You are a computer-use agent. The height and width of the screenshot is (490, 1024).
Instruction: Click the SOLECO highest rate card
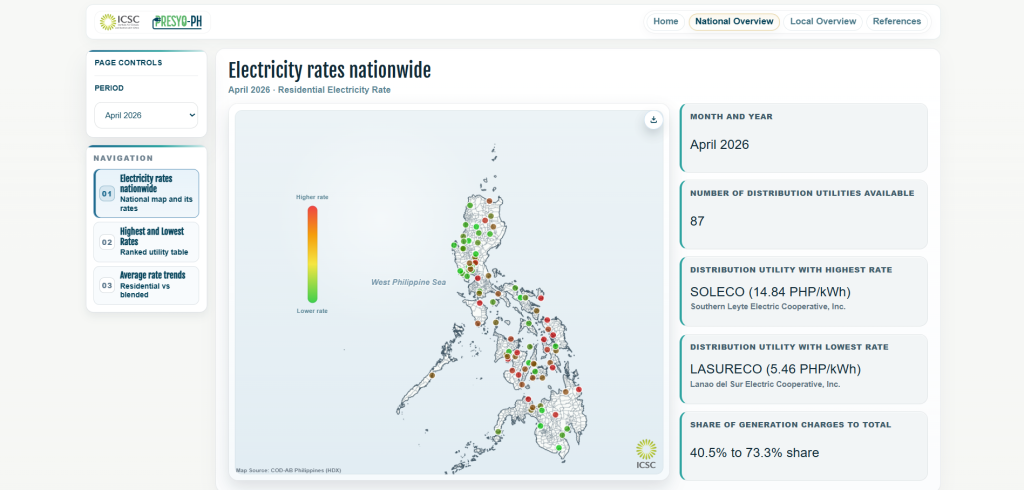(803, 290)
